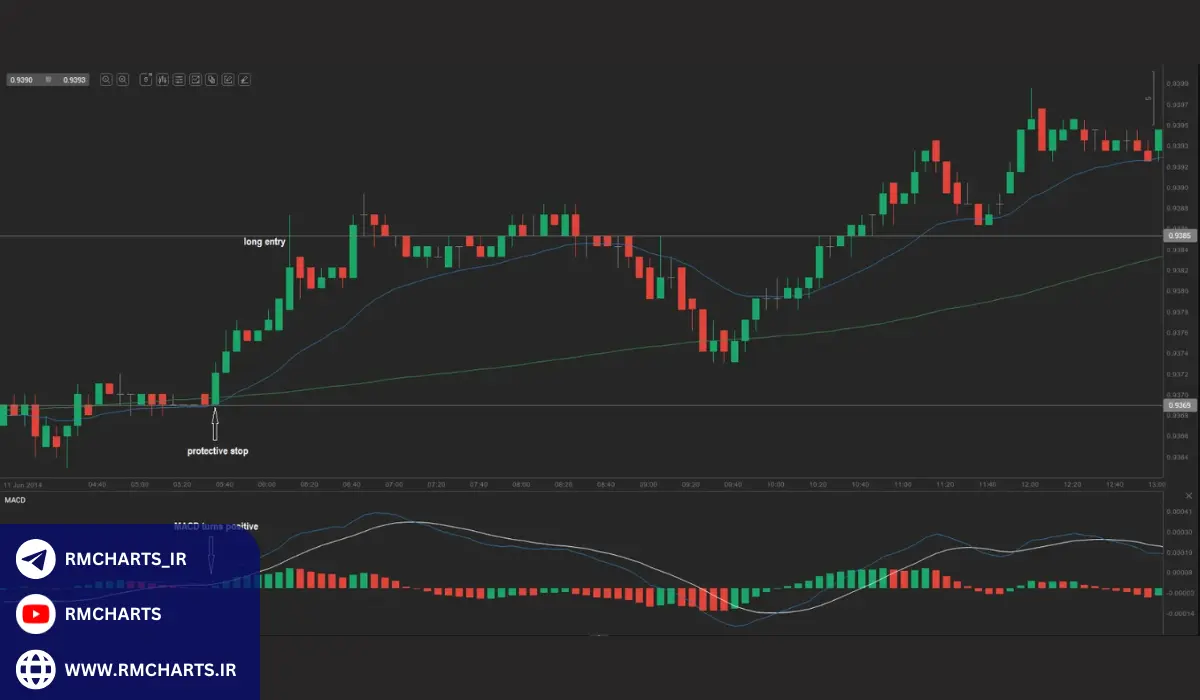Open the WWW.RMCHARTS.IR link text
Screen dimensions: 1200x700
click(150, 669)
